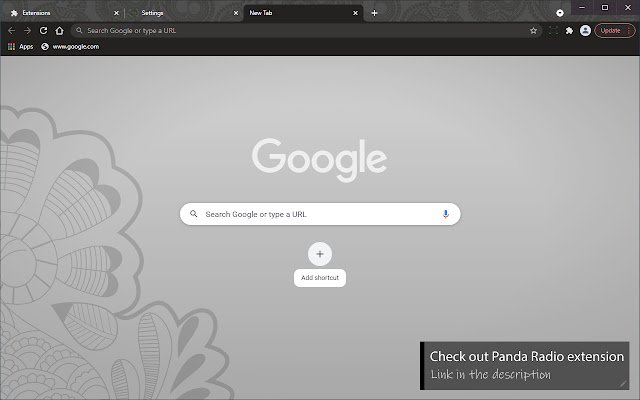
Task: Select the New Tab tab
Action: click(303, 13)
